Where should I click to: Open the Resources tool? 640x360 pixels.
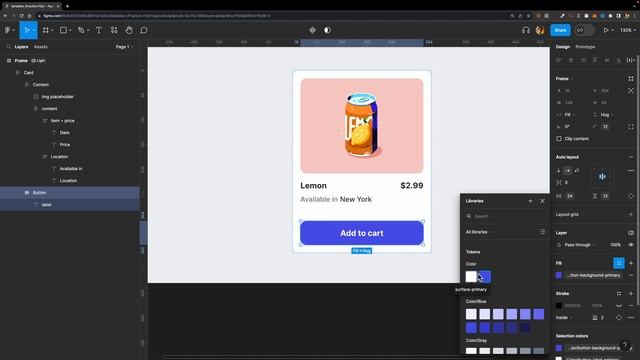(x=114, y=30)
